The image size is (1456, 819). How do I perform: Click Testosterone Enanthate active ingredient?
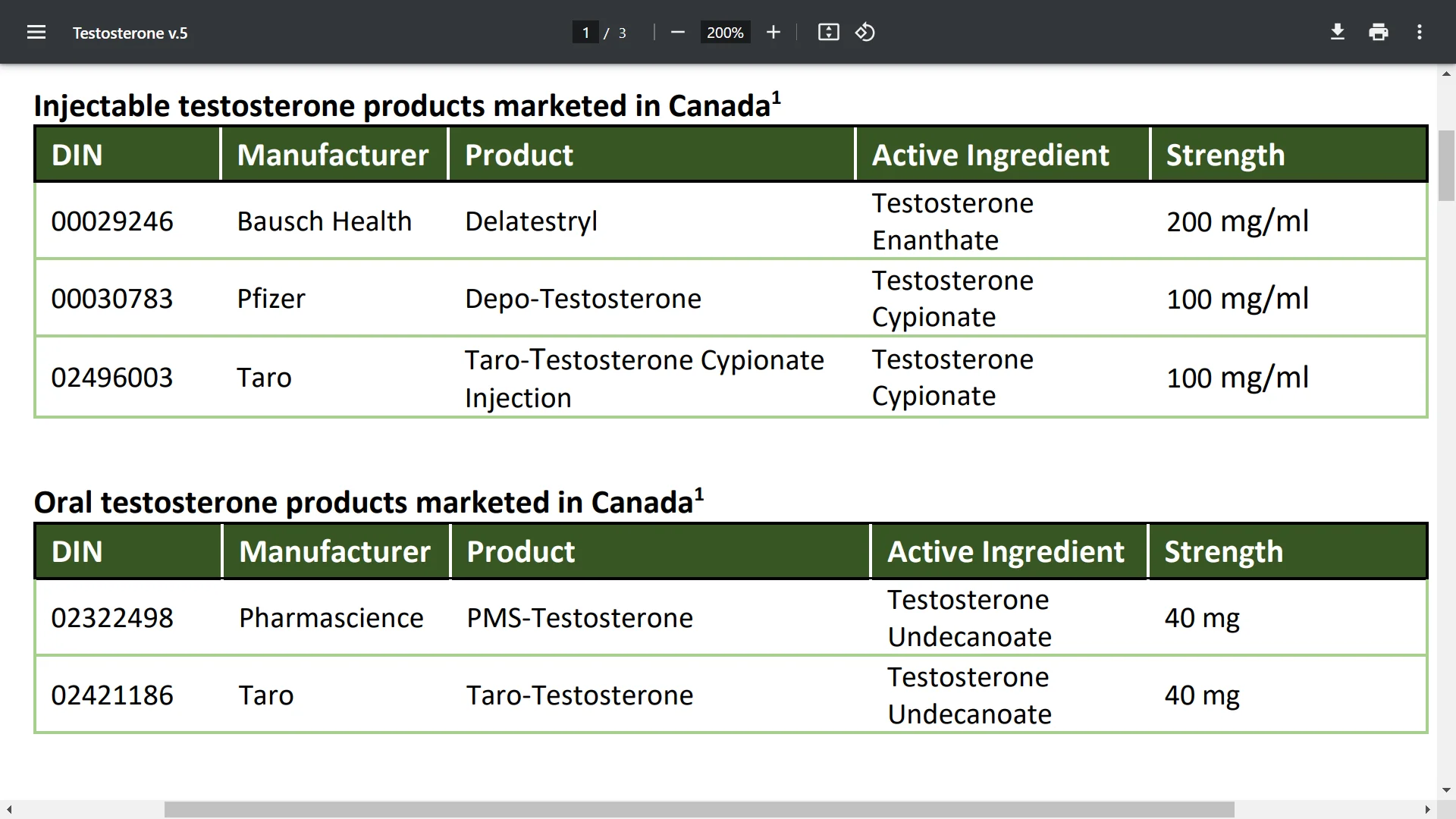(952, 221)
